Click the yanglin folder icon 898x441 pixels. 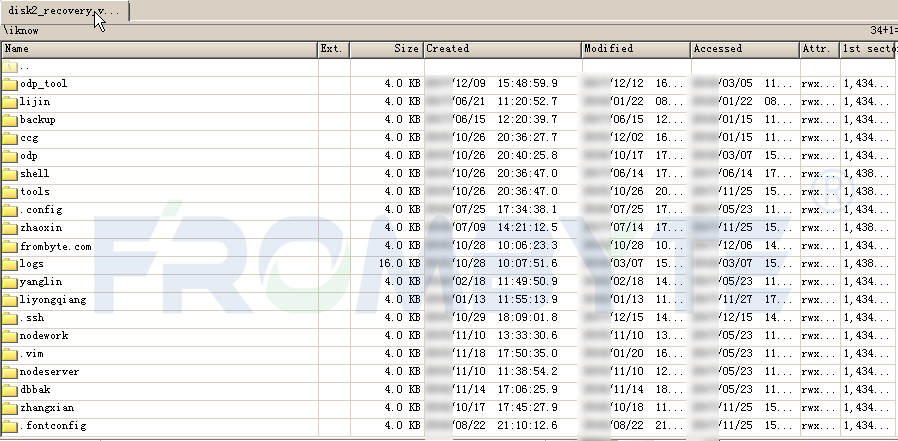click(10, 282)
